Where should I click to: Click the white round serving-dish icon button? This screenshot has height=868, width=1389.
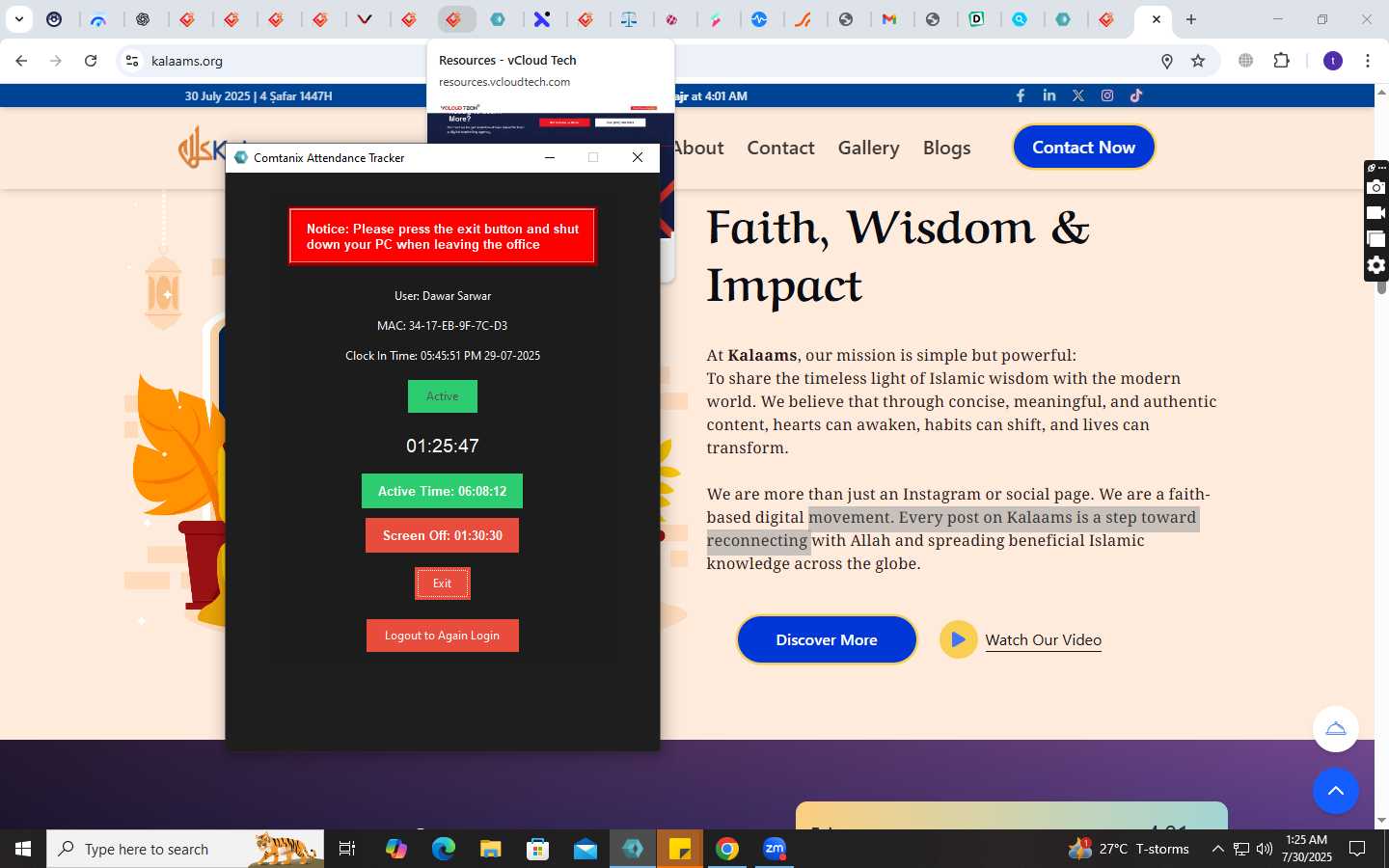point(1336,729)
